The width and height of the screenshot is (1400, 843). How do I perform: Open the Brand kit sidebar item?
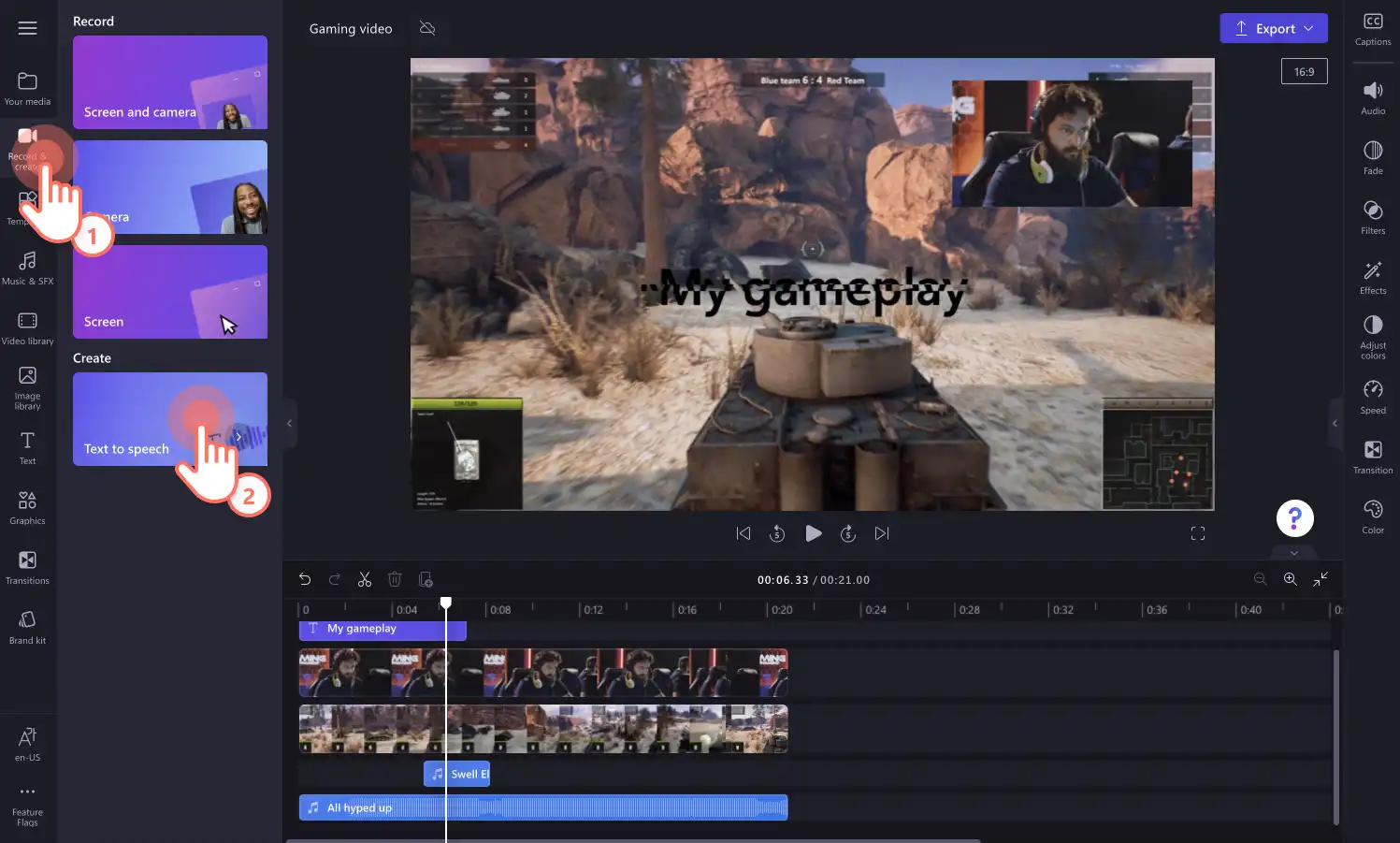(28, 627)
